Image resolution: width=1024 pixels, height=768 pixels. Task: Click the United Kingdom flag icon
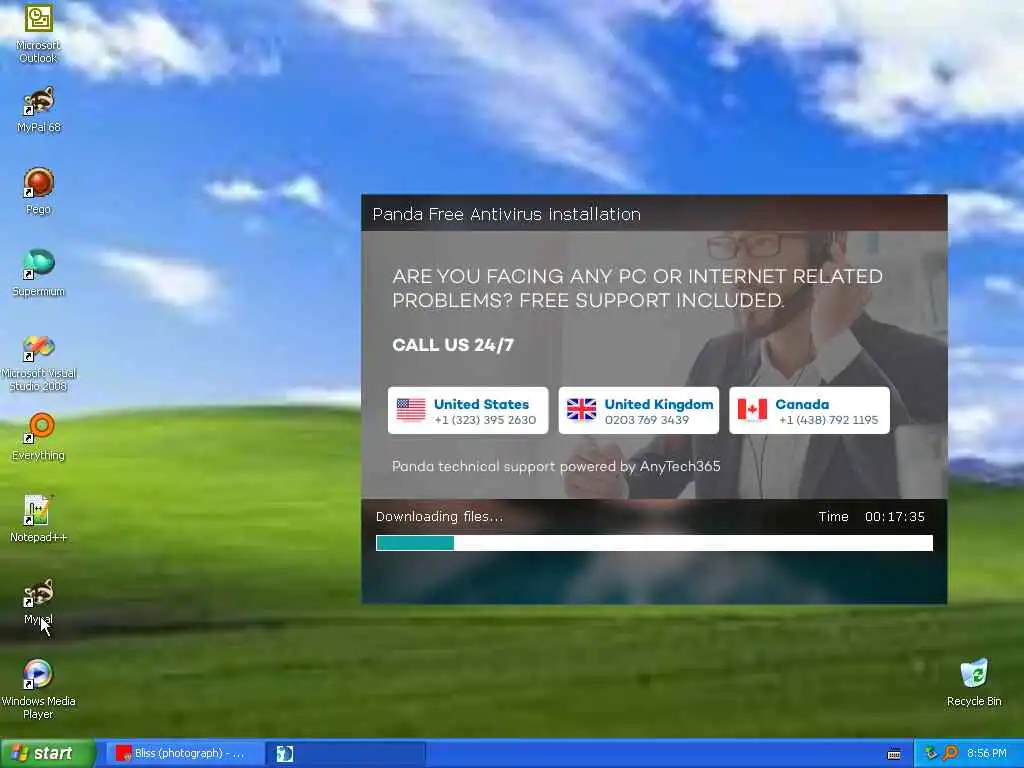[581, 410]
